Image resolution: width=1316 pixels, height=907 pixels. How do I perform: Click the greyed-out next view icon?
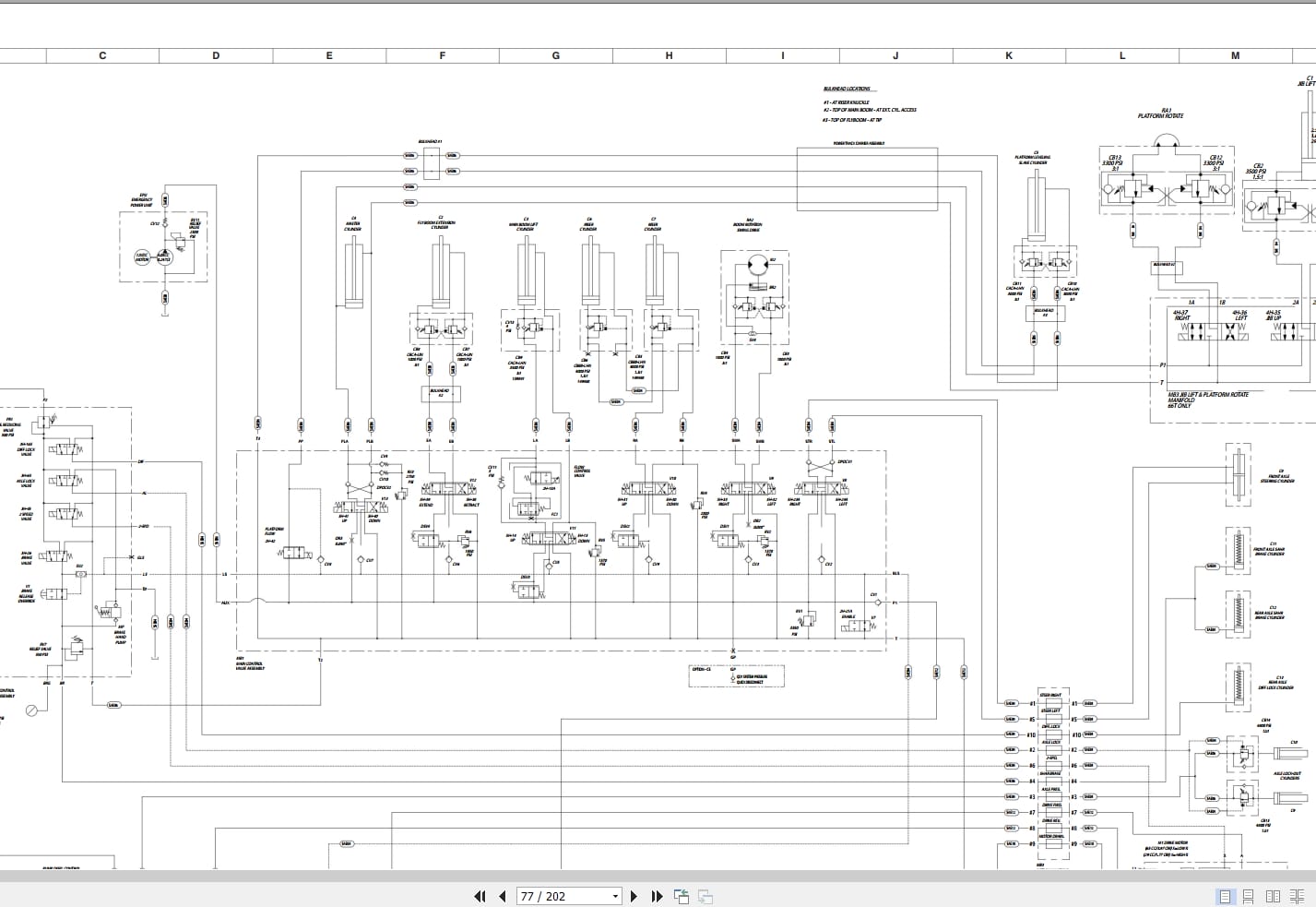point(705,896)
